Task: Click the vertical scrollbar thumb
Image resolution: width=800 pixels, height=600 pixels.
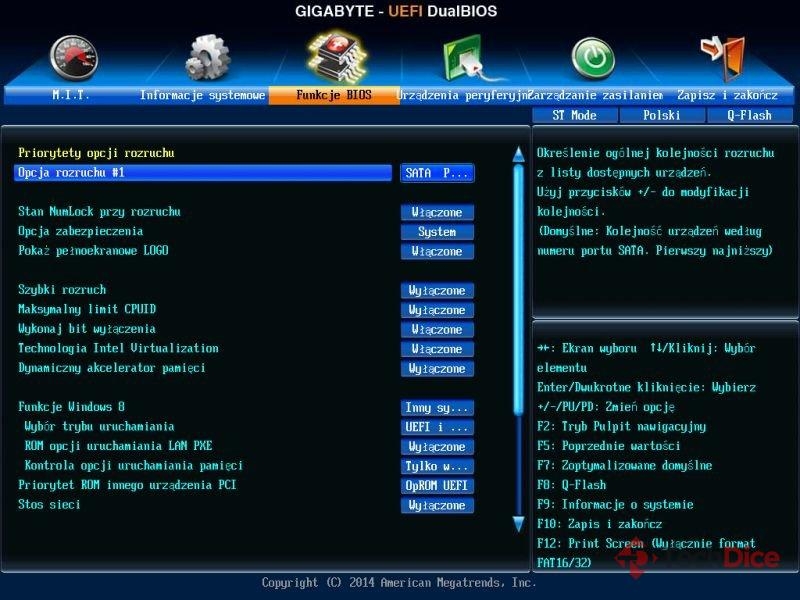Action: 518,288
